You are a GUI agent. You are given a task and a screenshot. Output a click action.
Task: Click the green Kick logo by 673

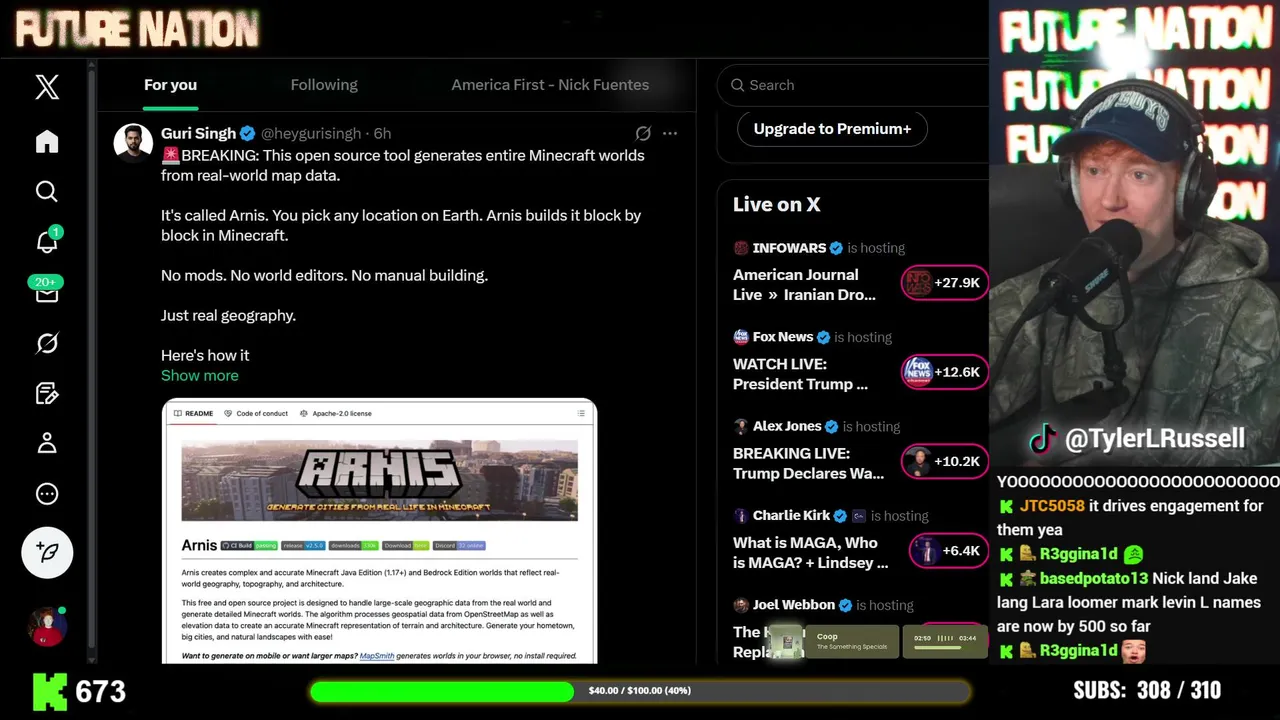(50, 691)
